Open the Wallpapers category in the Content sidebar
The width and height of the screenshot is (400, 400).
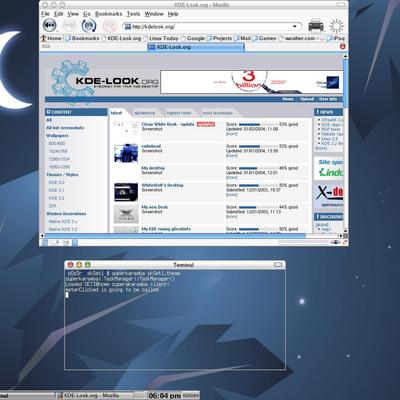coord(57,136)
